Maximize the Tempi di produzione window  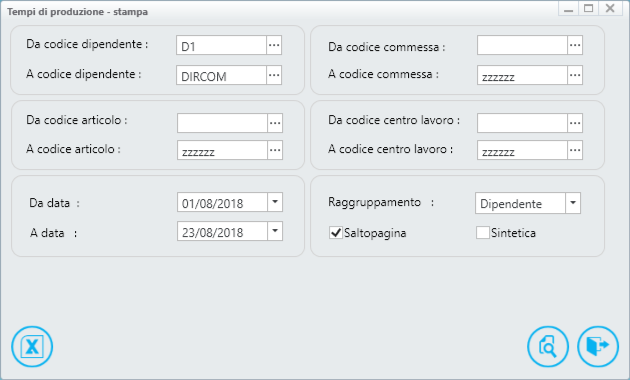[589, 8]
